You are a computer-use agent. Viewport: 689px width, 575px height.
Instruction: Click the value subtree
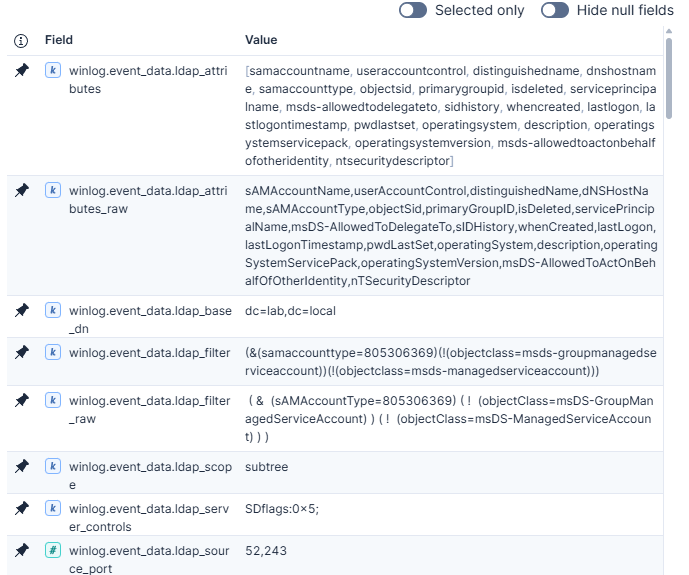point(267,467)
